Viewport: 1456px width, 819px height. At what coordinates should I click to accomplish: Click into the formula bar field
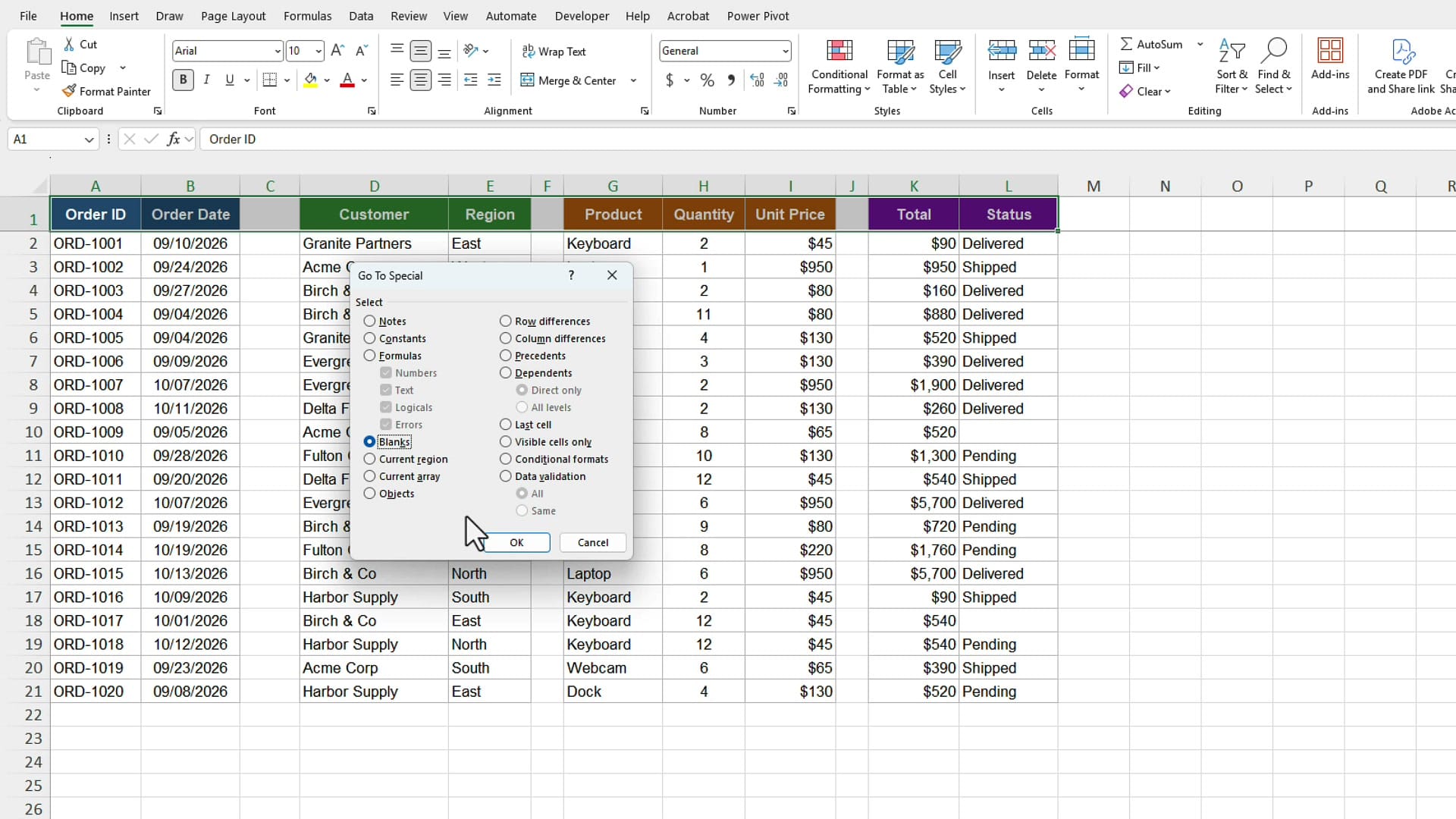[827, 139]
